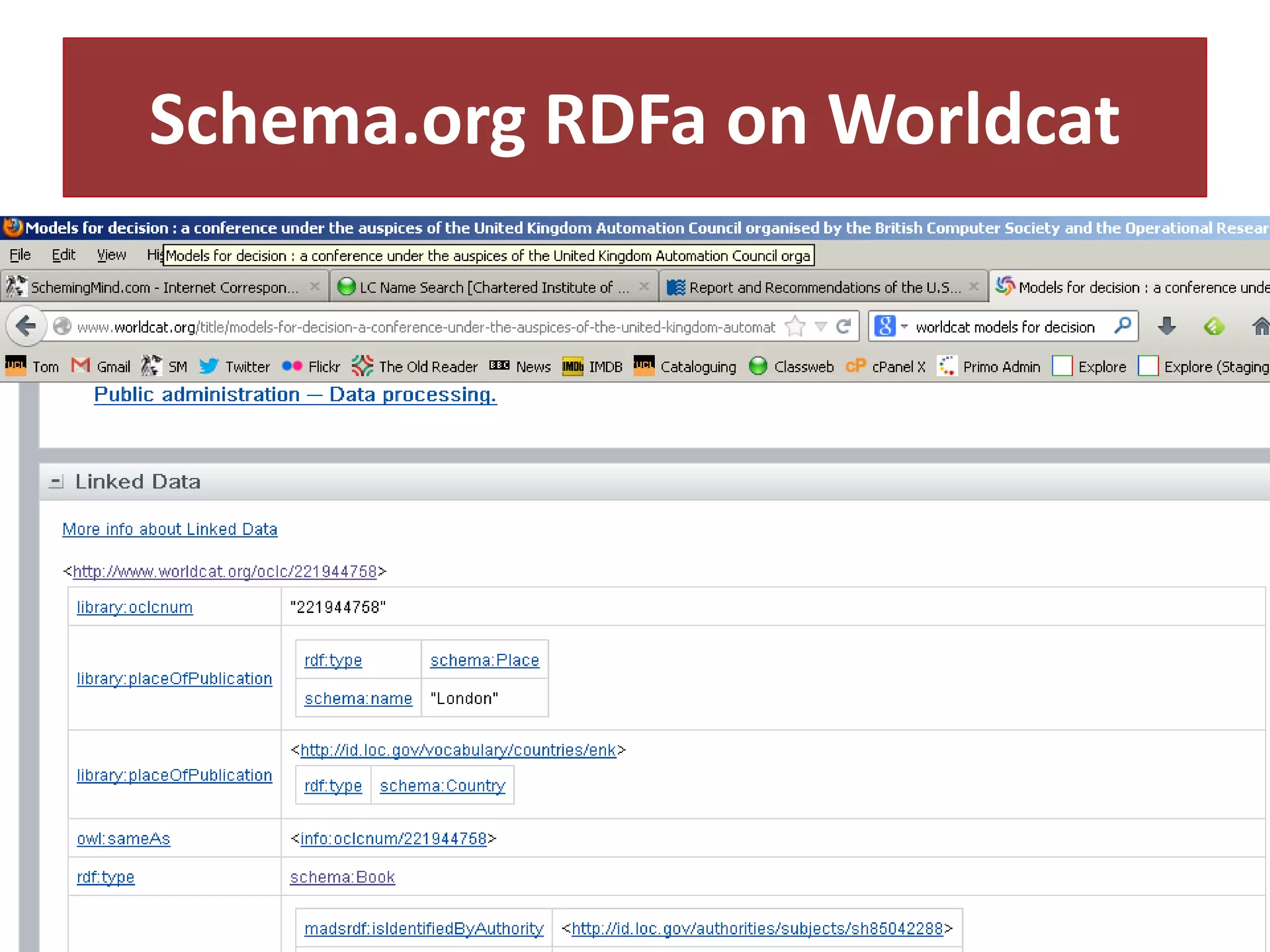Open The Old Reader bookmark
Screen dimensions: 1270x952
(x=414, y=367)
